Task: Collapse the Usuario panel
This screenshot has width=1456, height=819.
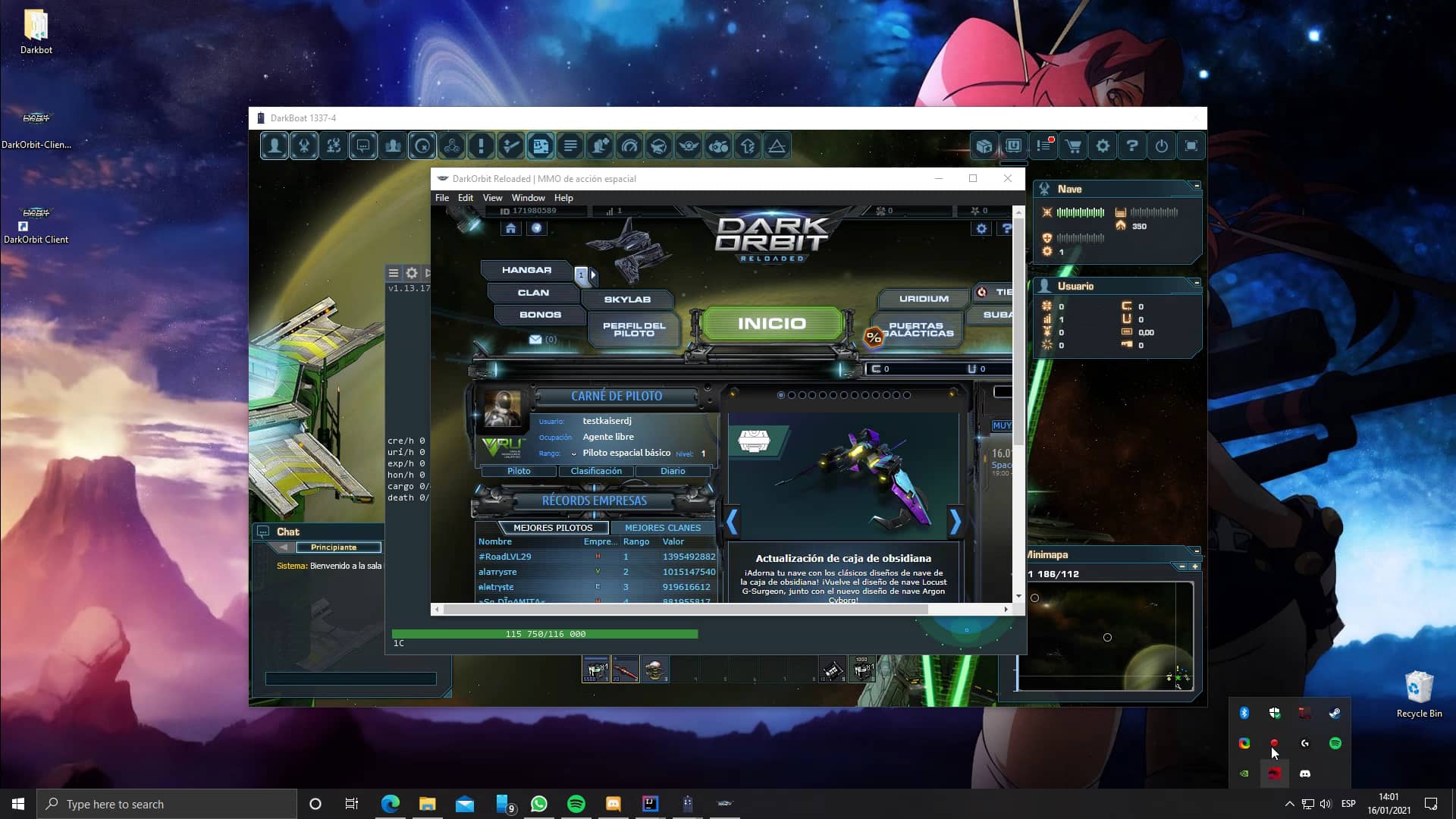Action: pos(1197,283)
